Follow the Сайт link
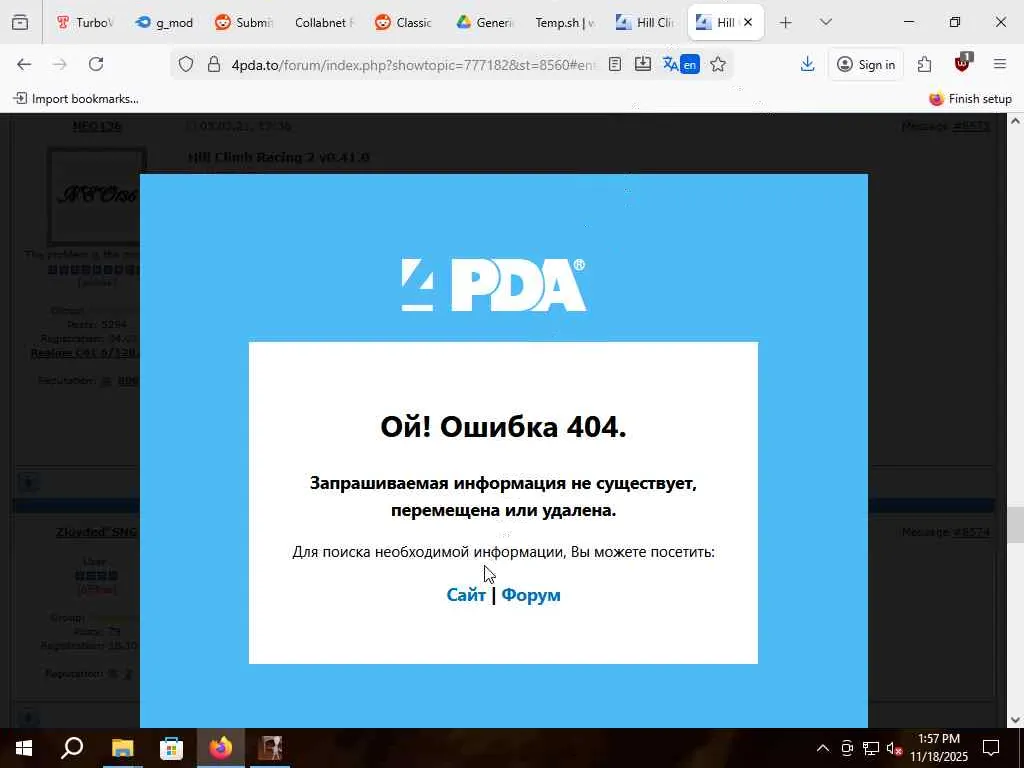The width and height of the screenshot is (1024, 768). pyautogui.click(x=466, y=594)
